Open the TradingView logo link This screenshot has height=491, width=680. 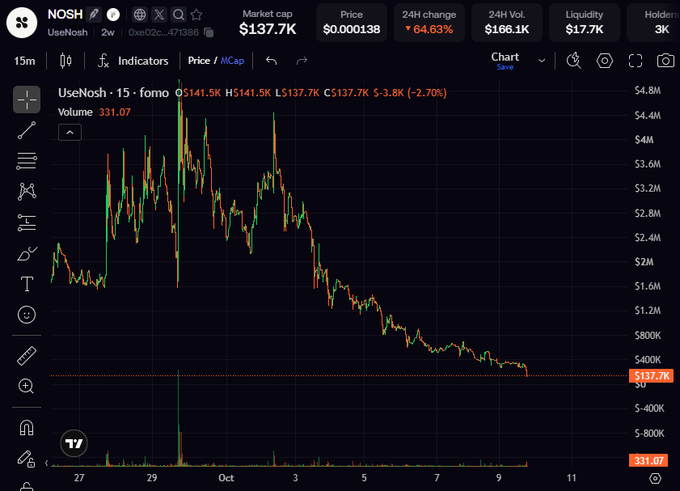(74, 443)
